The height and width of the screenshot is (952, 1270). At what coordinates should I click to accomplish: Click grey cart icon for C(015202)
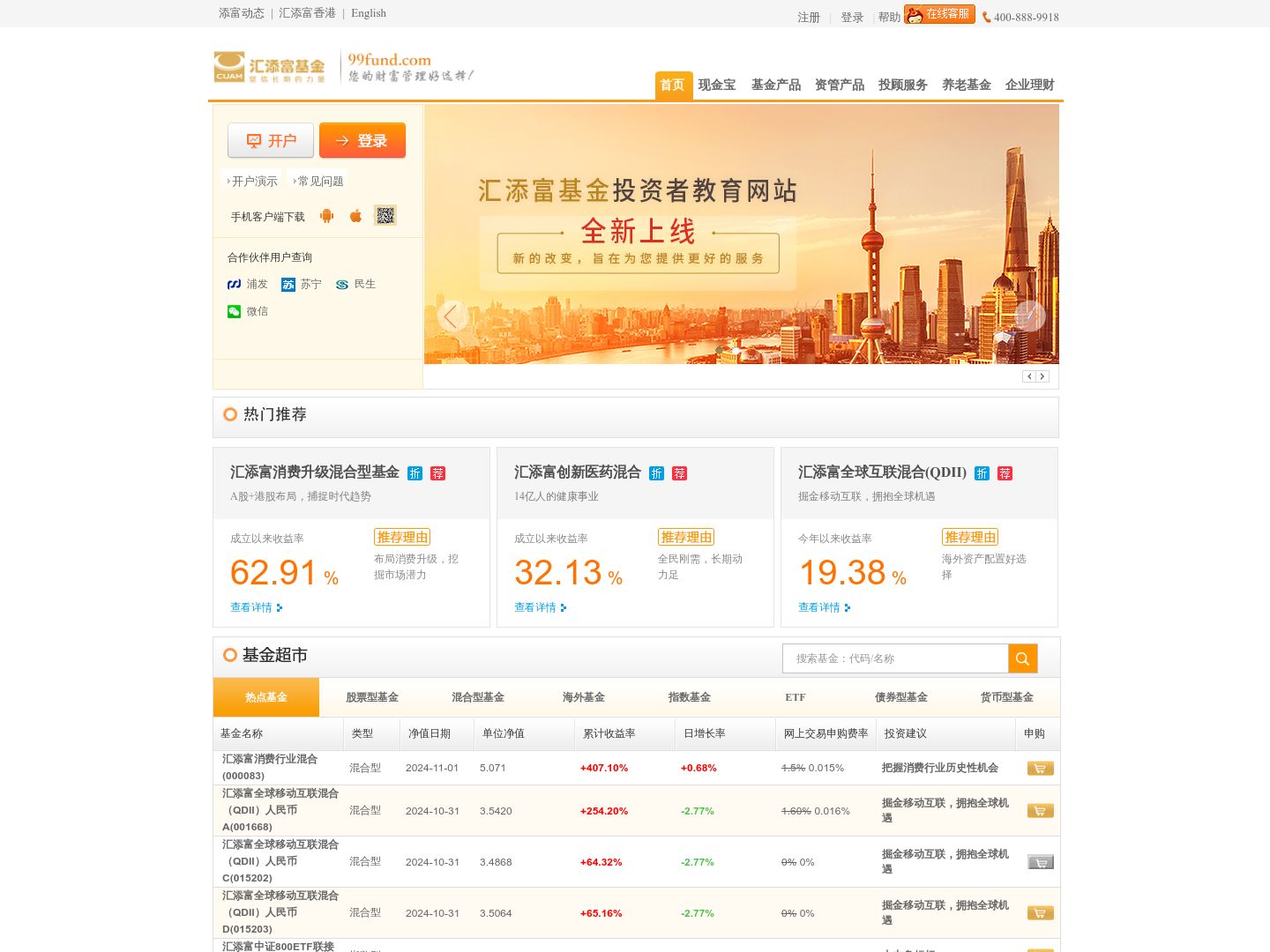1041,862
